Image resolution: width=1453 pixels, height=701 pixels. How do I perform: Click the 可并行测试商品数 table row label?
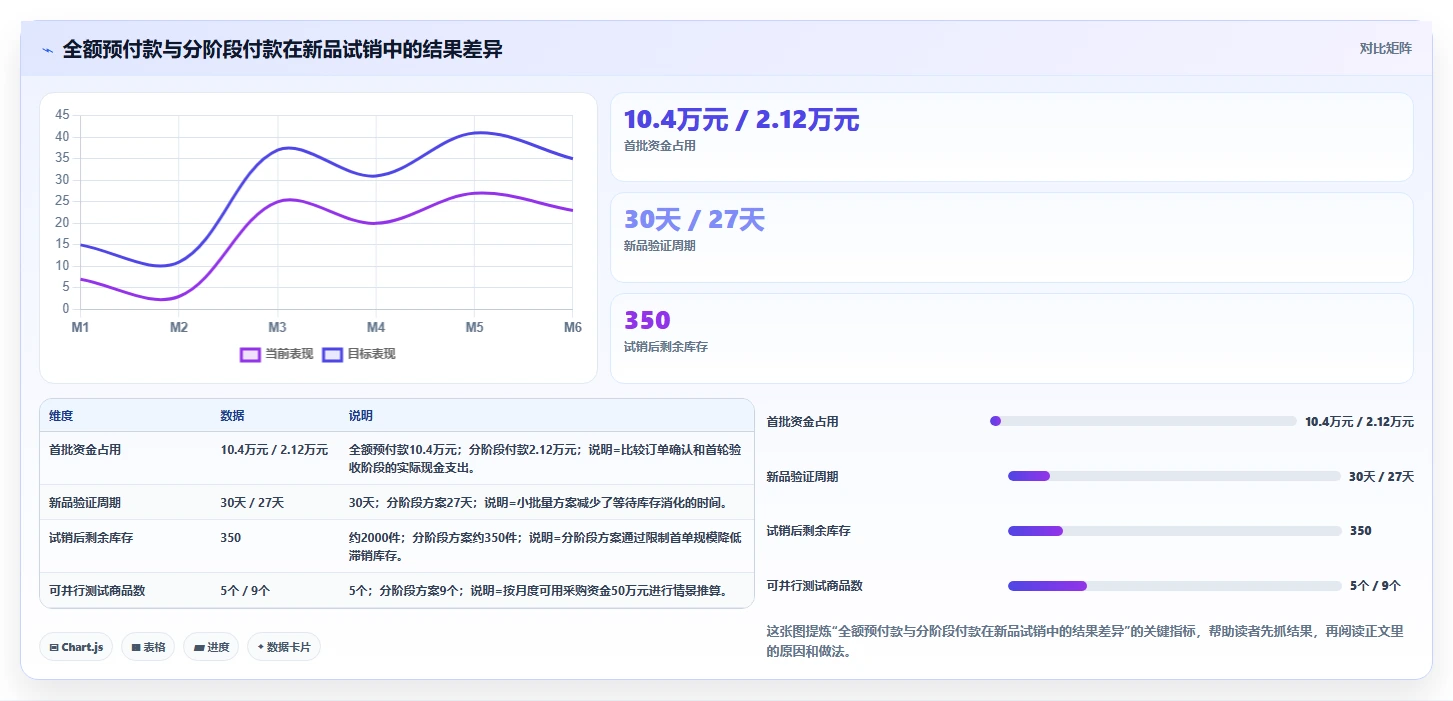pyautogui.click(x=97, y=591)
